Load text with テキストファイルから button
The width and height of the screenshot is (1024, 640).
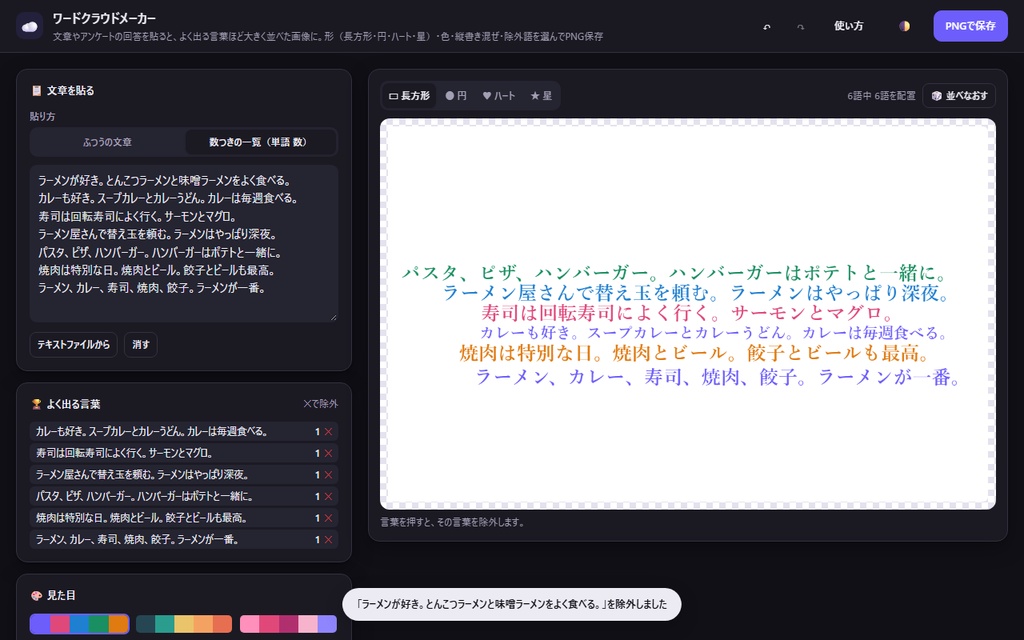point(73,344)
